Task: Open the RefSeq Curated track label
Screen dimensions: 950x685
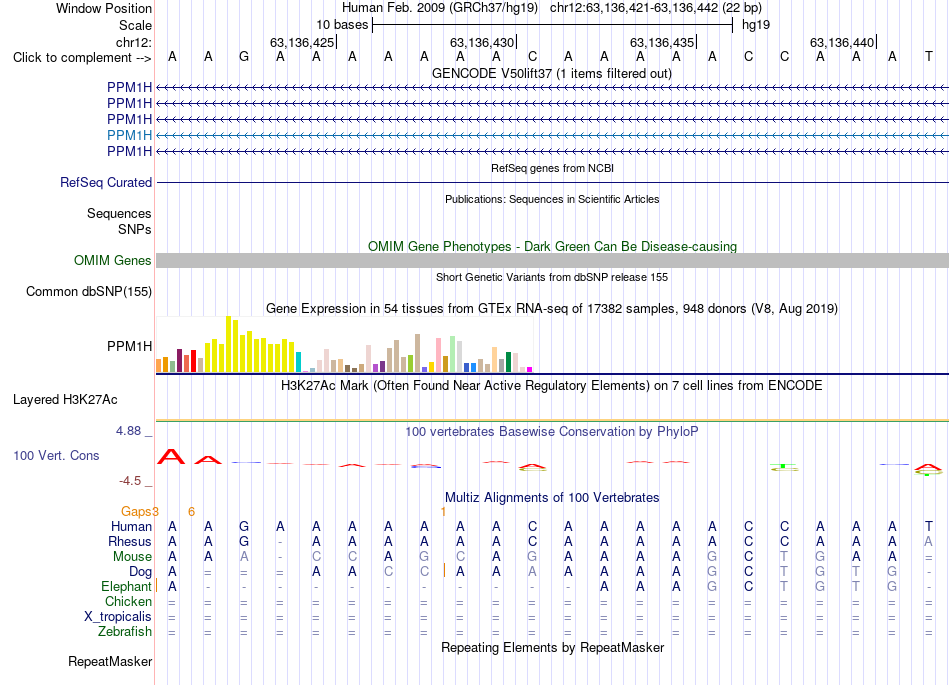Action: tap(106, 182)
